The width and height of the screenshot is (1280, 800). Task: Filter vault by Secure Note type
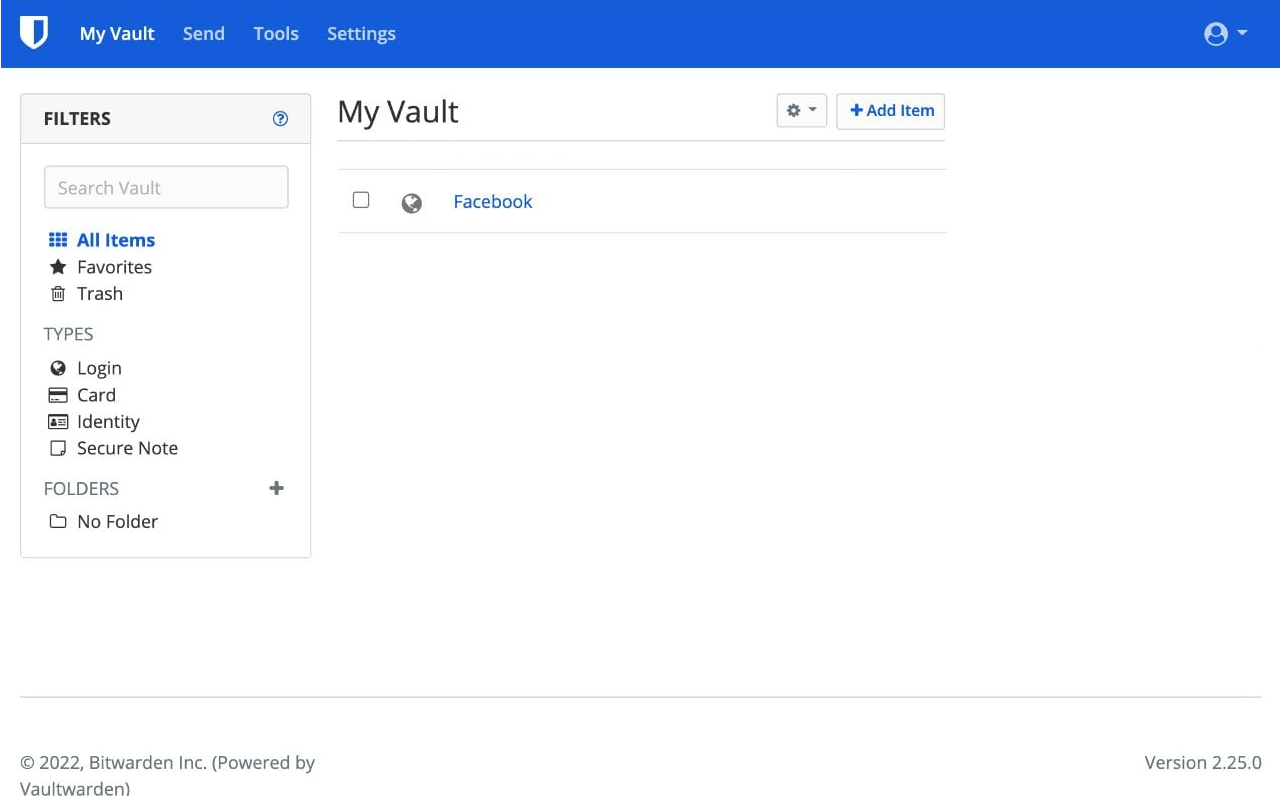127,448
